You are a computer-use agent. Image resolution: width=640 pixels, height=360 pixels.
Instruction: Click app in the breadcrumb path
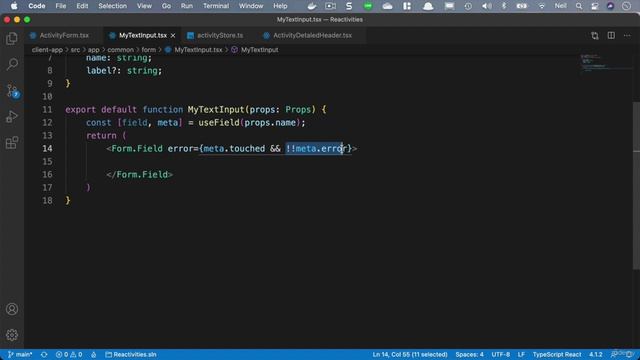93,50
